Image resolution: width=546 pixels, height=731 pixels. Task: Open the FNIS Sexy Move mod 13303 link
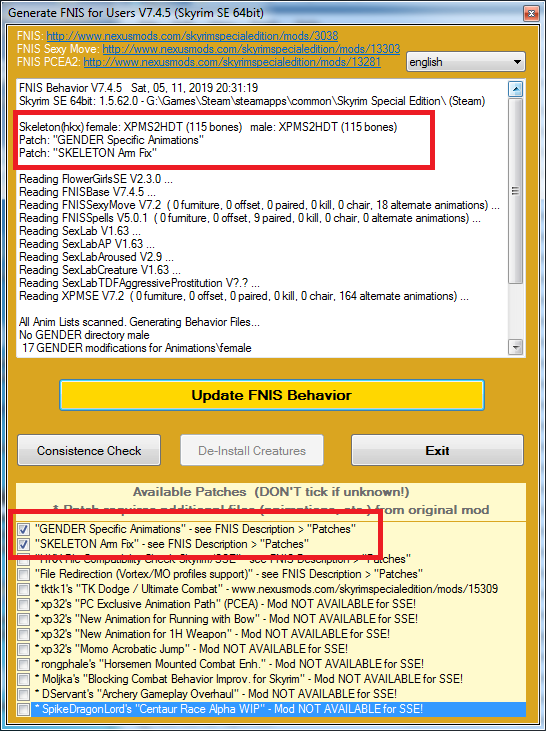[x=251, y=49]
